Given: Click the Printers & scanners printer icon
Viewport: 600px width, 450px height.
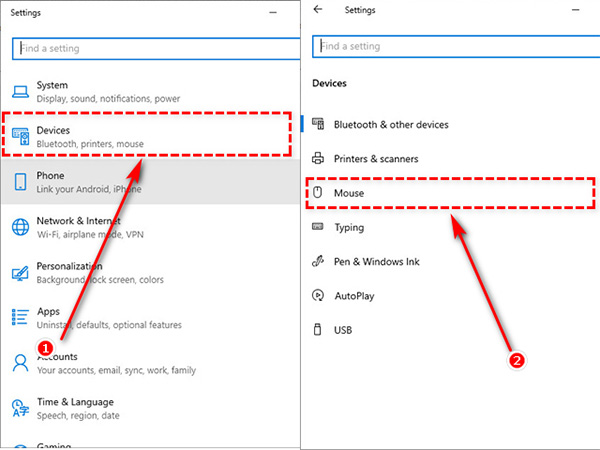Looking at the screenshot, I should click(319, 159).
